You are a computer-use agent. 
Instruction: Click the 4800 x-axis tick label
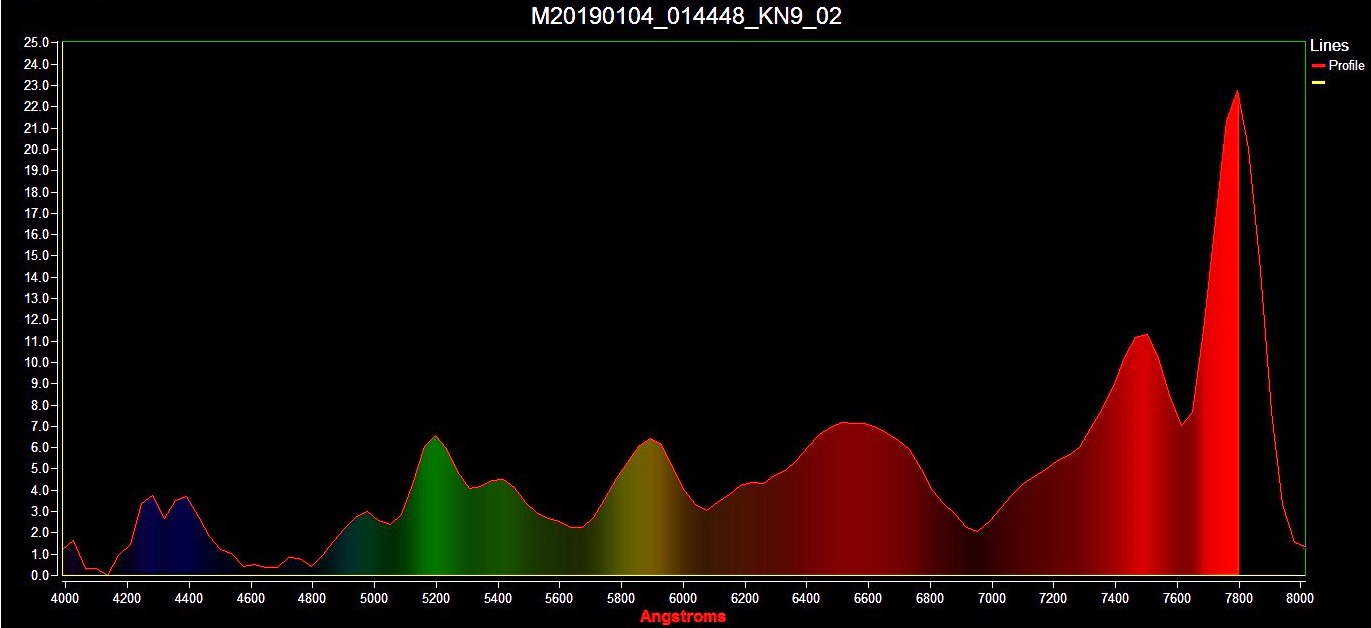313,597
